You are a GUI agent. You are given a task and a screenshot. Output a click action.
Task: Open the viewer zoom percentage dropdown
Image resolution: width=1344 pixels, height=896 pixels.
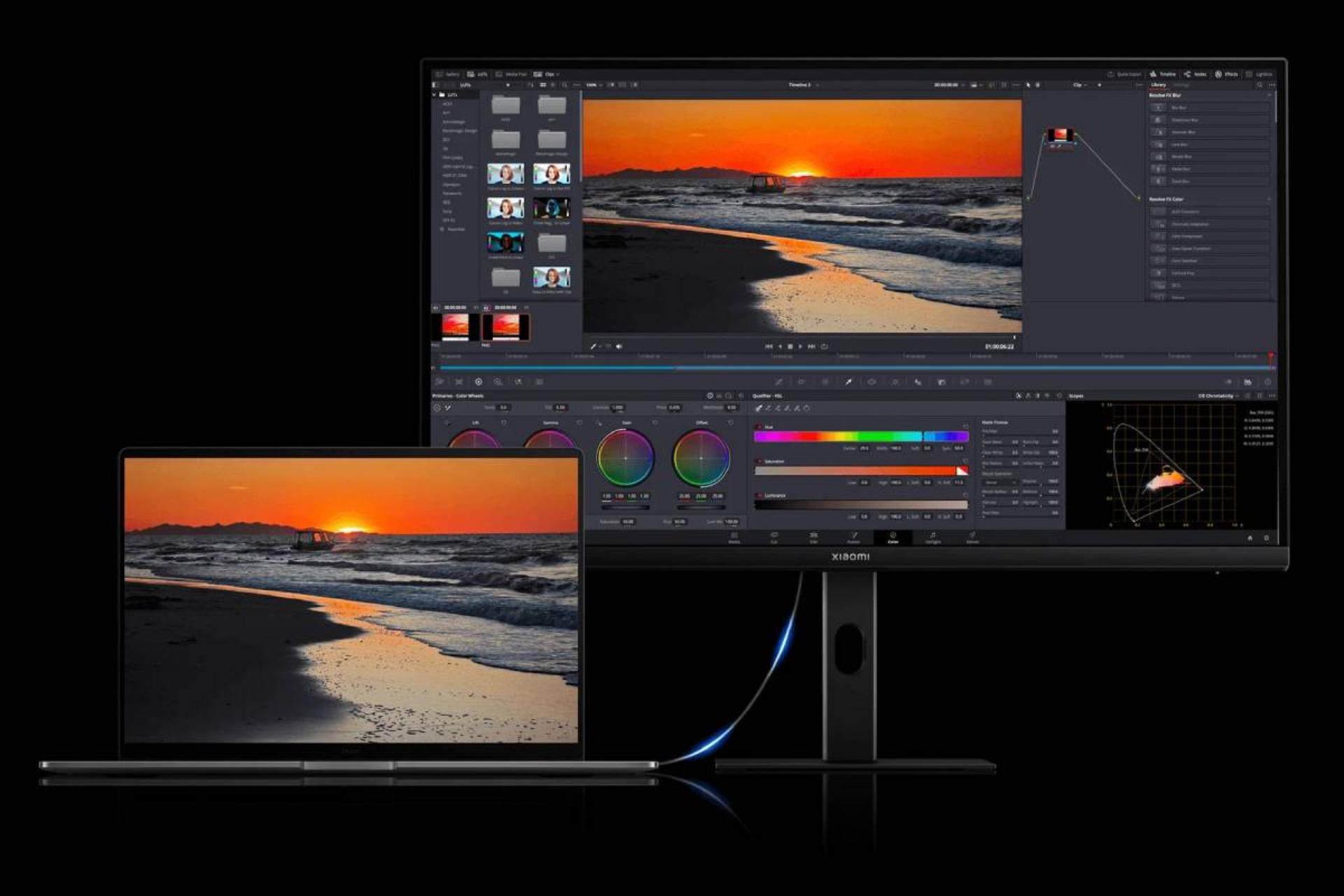pos(594,85)
